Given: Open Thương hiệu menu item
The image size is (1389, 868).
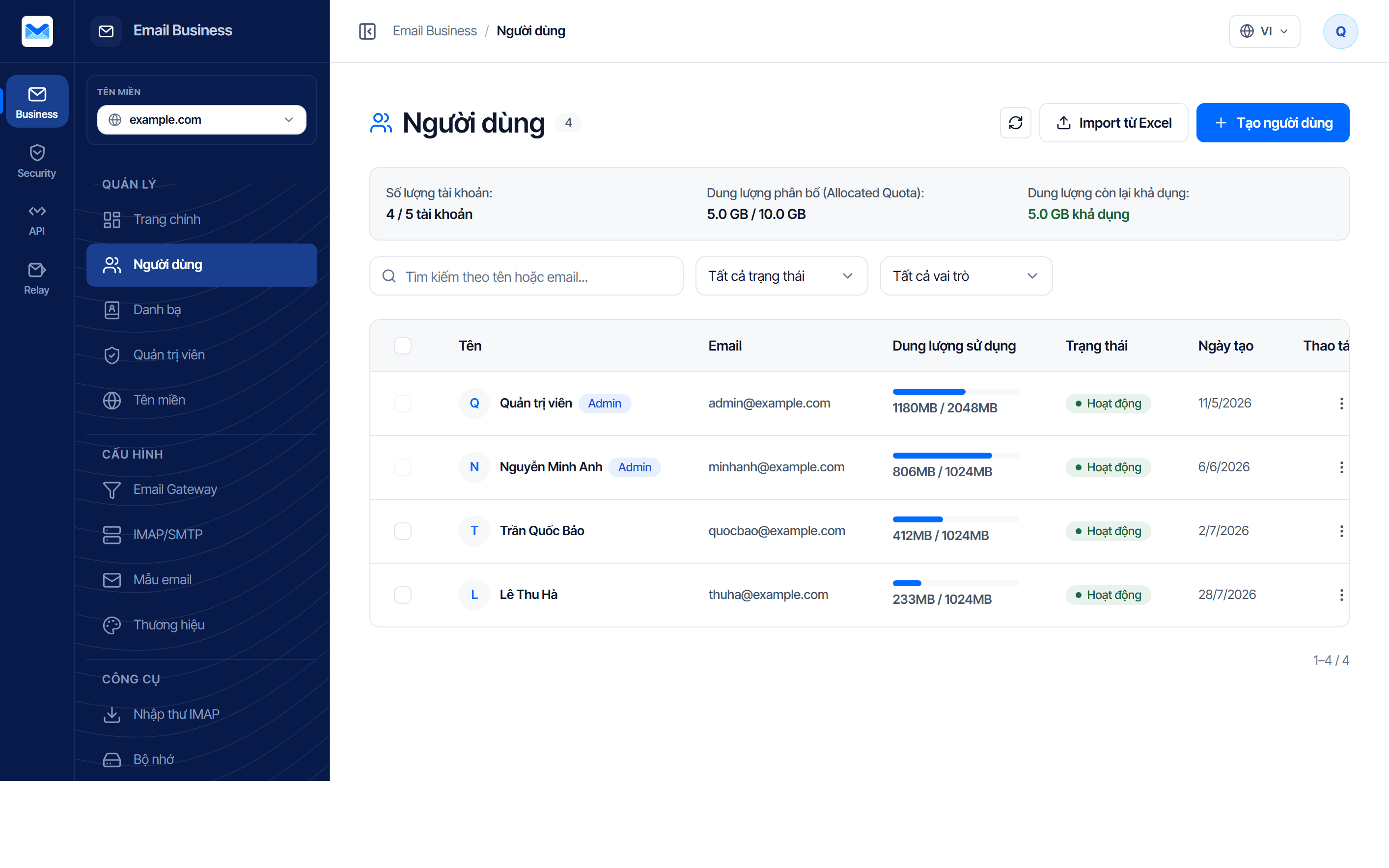Looking at the screenshot, I should (x=201, y=625).
